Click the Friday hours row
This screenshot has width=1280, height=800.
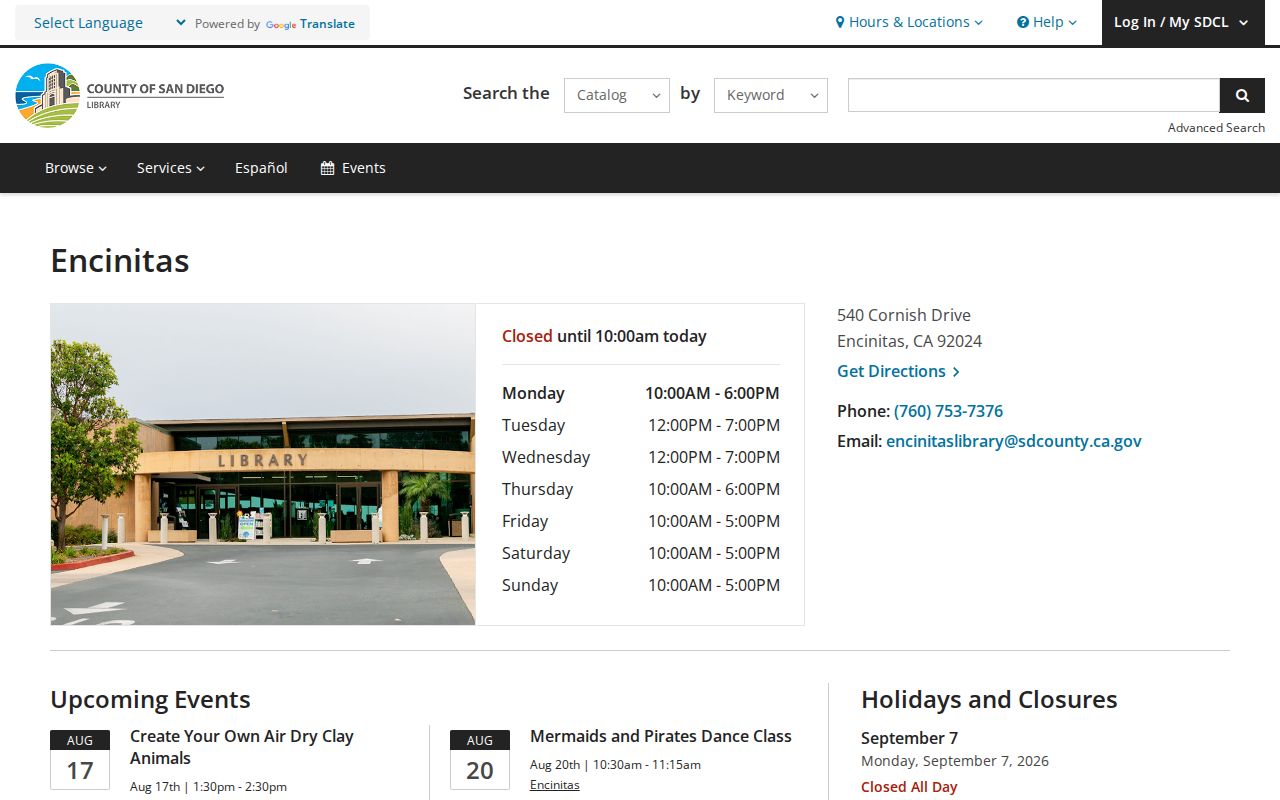click(x=641, y=521)
